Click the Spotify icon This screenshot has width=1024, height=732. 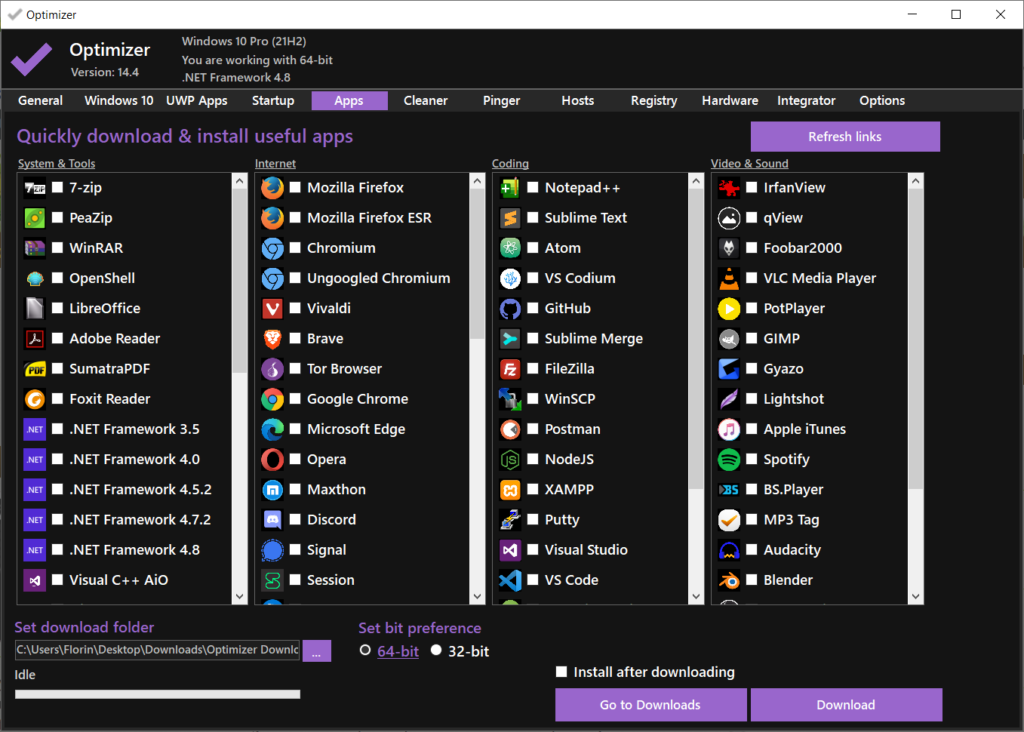click(729, 460)
